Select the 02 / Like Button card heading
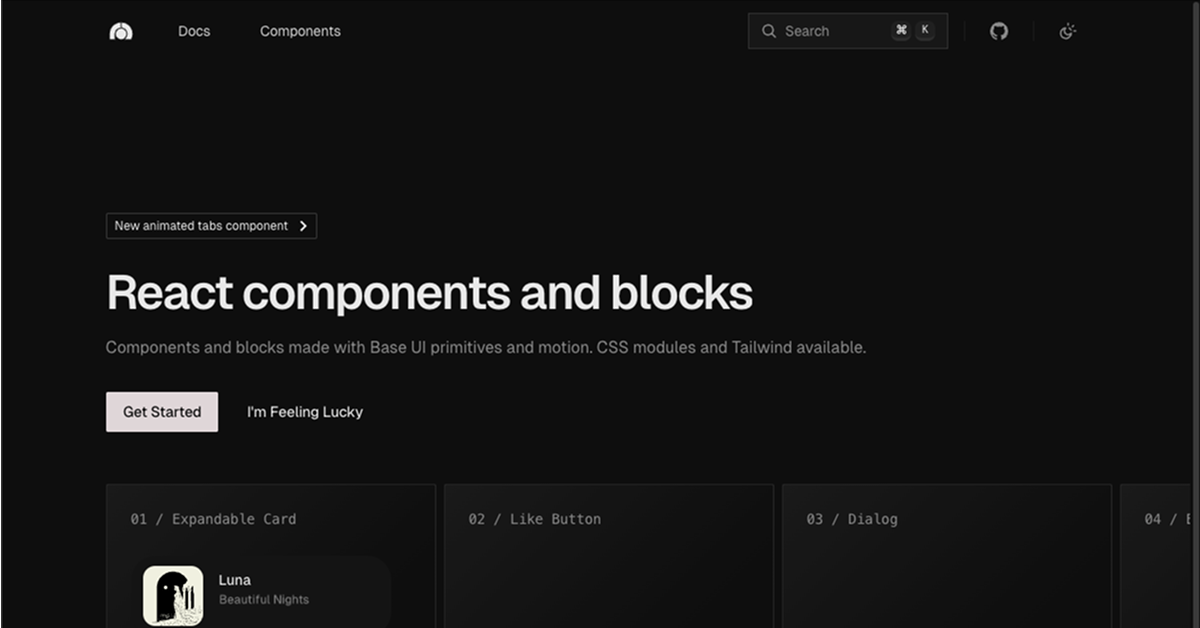Viewport: 1200px width, 628px height. [x=534, y=519]
